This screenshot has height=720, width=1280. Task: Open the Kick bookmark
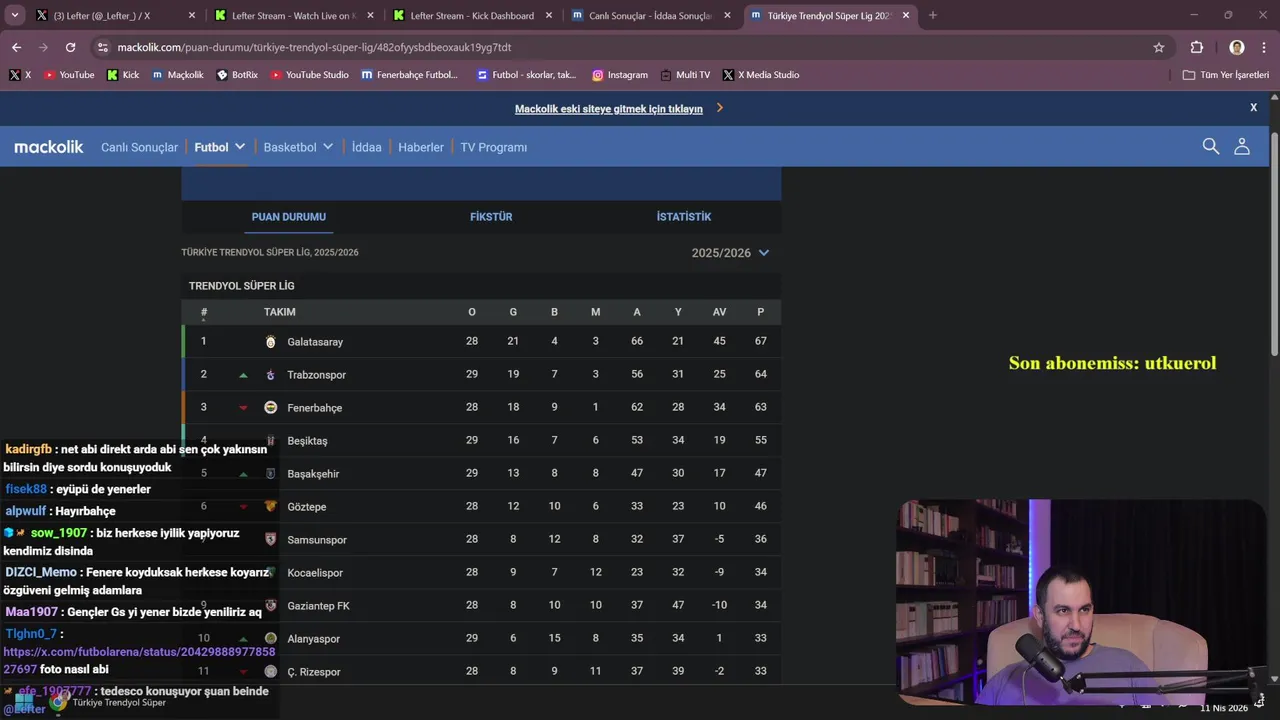click(x=123, y=75)
